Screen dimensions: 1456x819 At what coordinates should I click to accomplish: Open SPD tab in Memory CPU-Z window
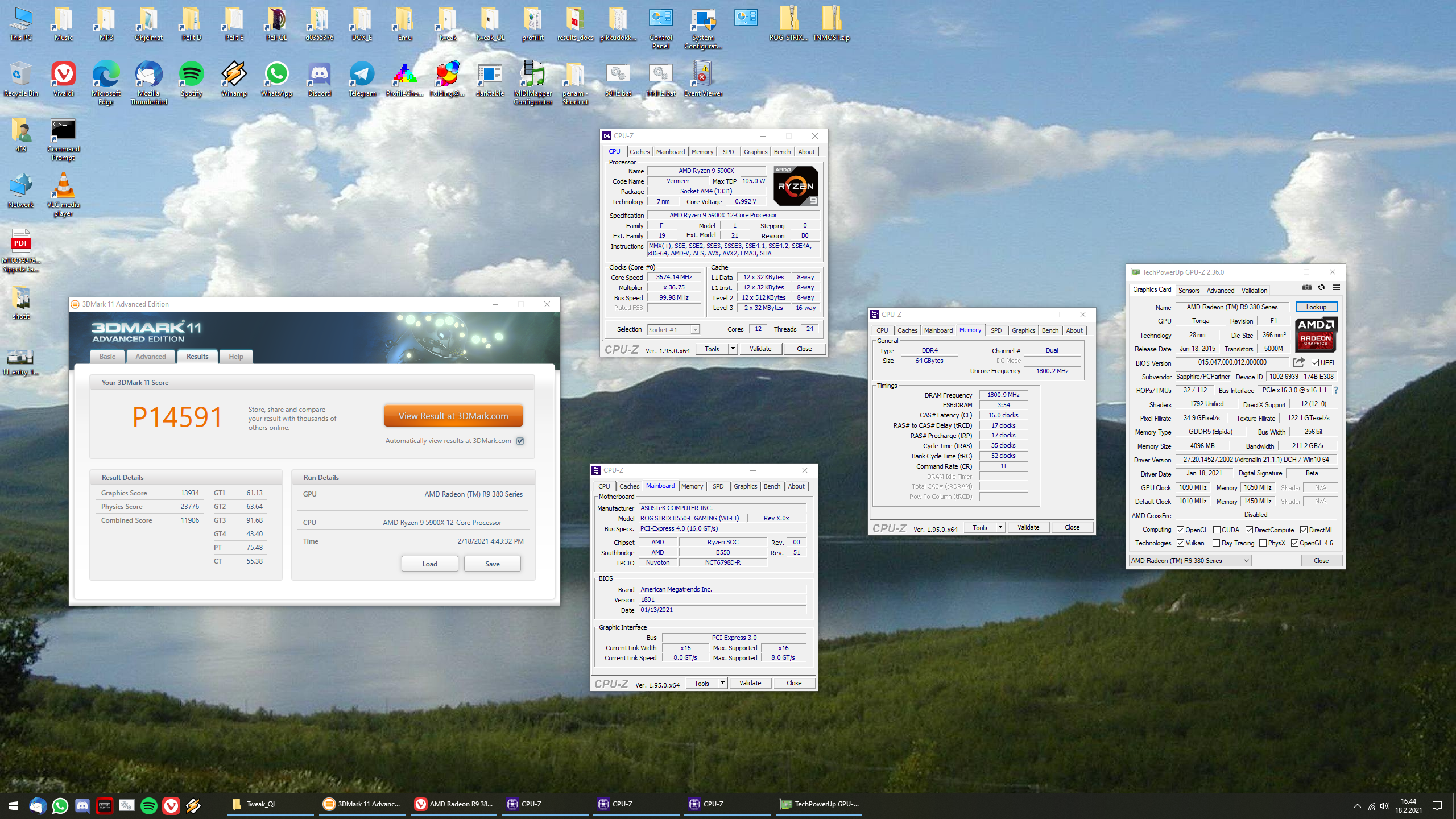click(996, 330)
